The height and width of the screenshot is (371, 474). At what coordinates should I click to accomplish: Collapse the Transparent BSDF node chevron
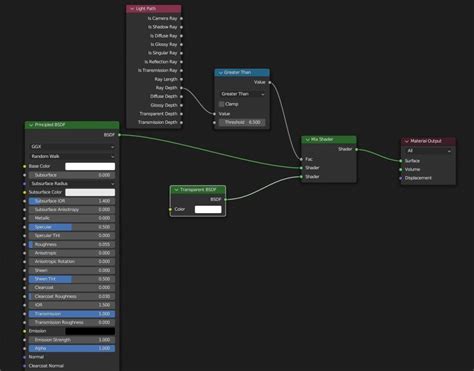coord(176,190)
